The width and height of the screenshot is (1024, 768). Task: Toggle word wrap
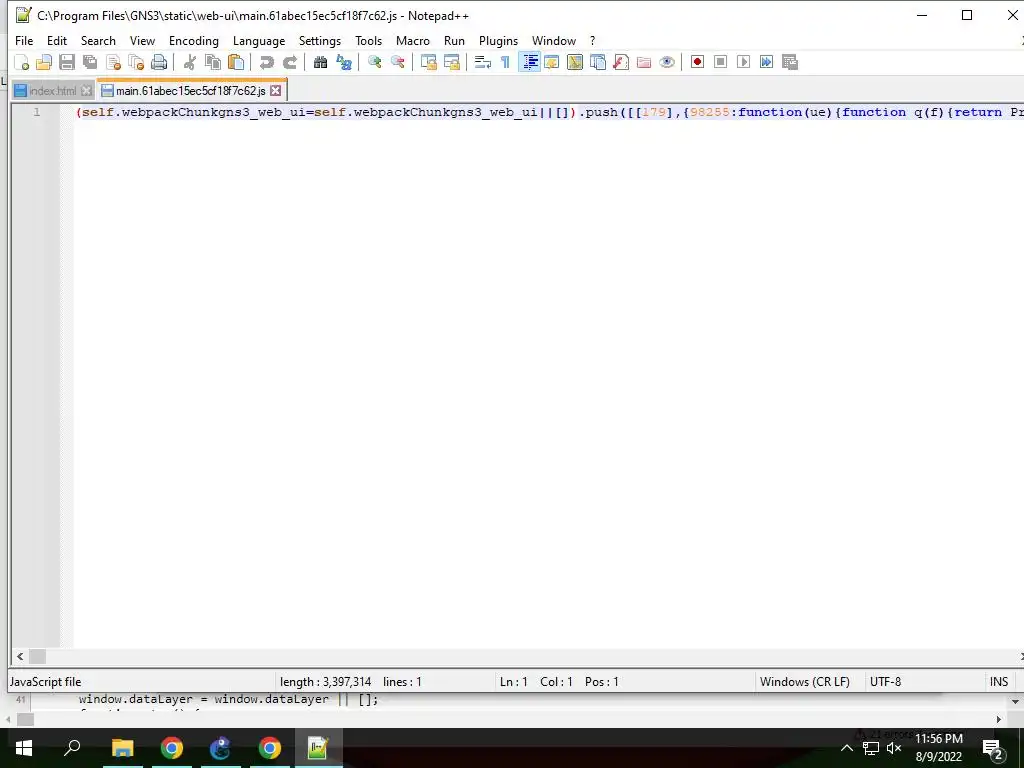click(x=483, y=62)
